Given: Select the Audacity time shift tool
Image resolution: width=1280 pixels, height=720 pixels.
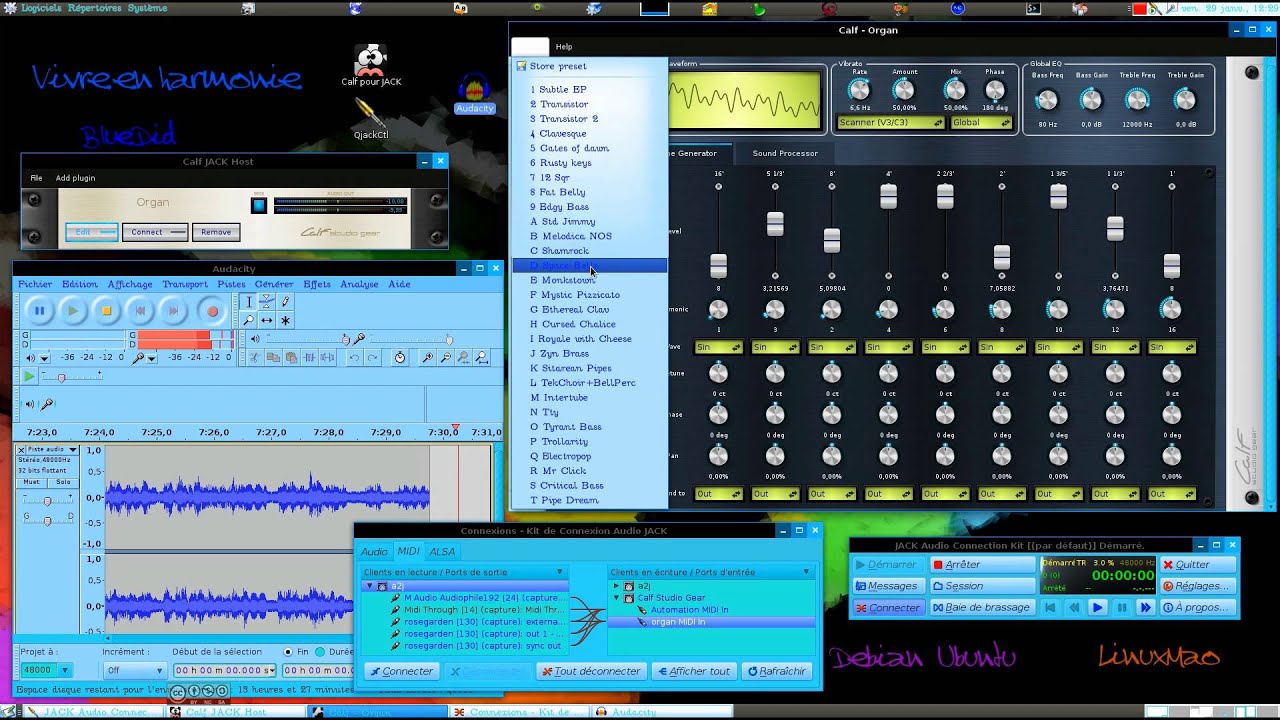Looking at the screenshot, I should [x=267, y=320].
